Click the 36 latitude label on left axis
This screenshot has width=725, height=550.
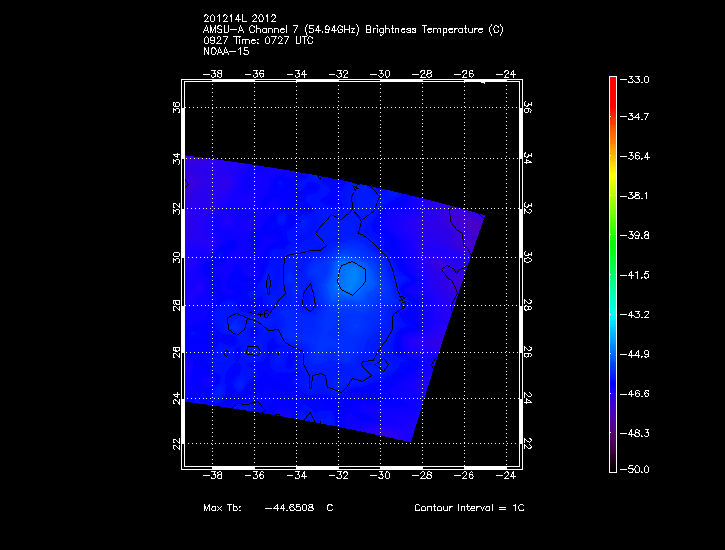176,107
